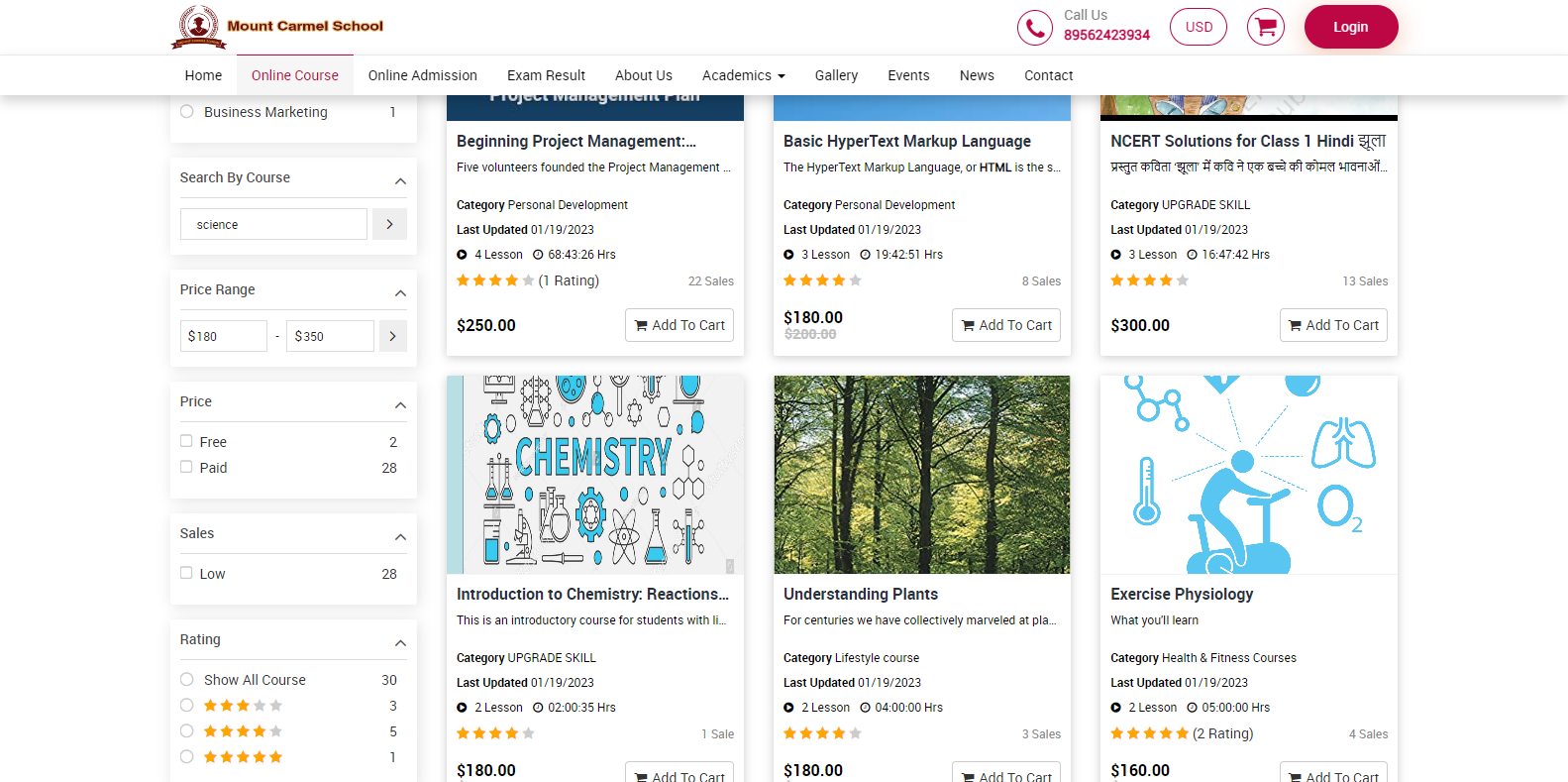Collapse the Price Range filter section

point(400,292)
